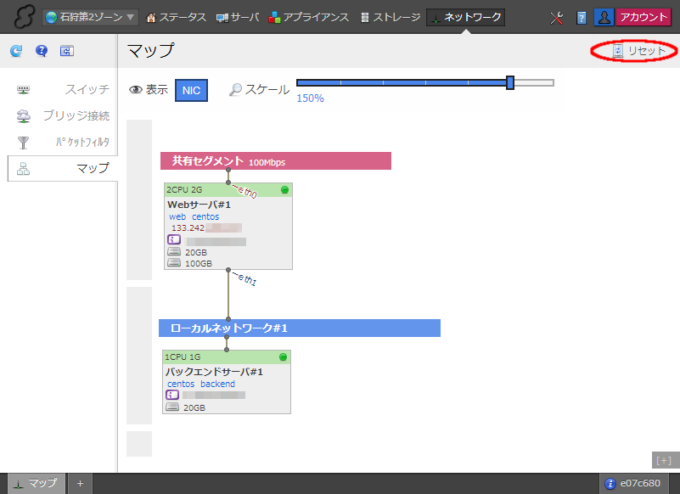This screenshot has width=680, height=494.
Task: Click the screen icon in left toolbar
Action: click(67, 50)
